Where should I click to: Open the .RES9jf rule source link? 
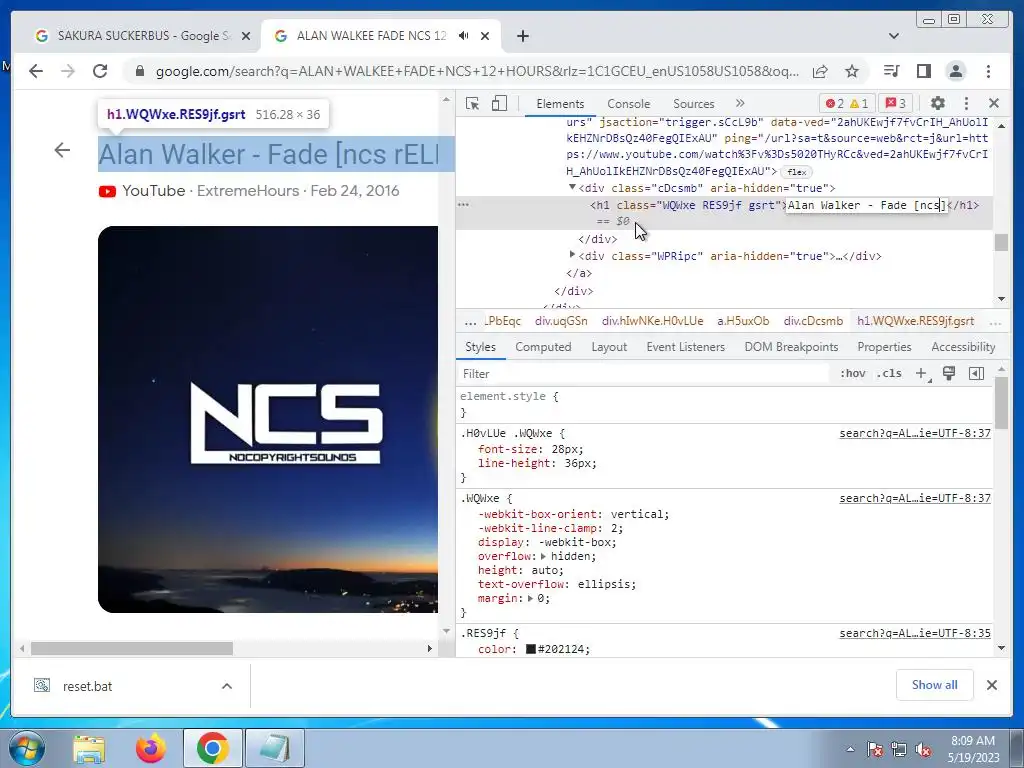click(x=915, y=633)
